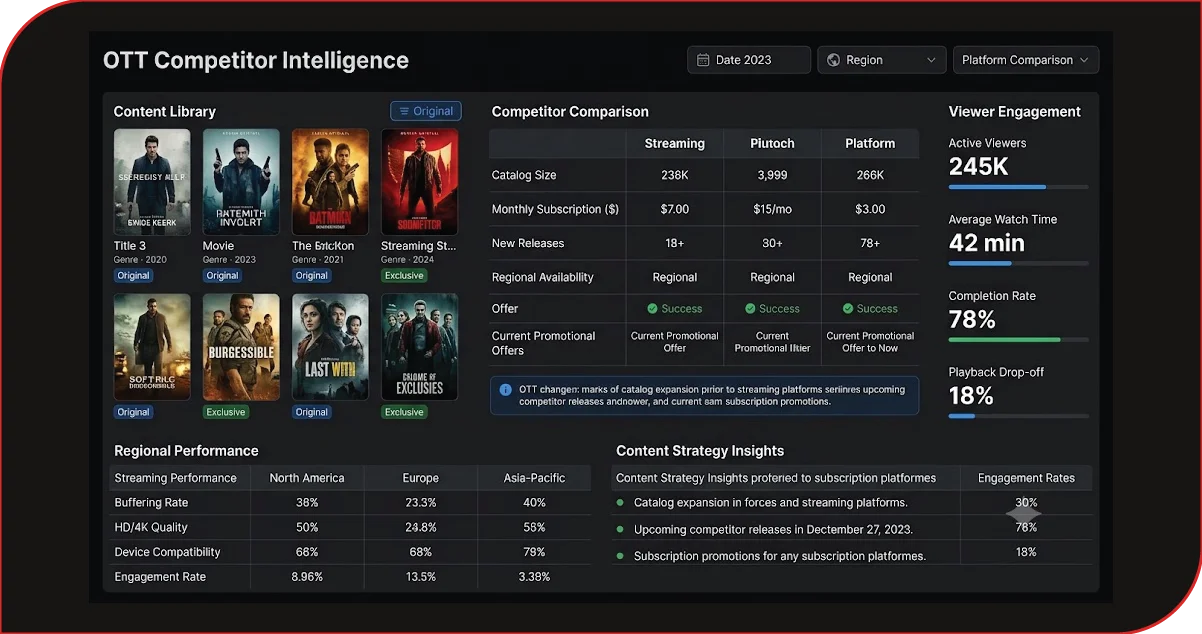Image resolution: width=1202 pixels, height=634 pixels.
Task: Click the blue info icon in OTT note
Action: pos(506,389)
